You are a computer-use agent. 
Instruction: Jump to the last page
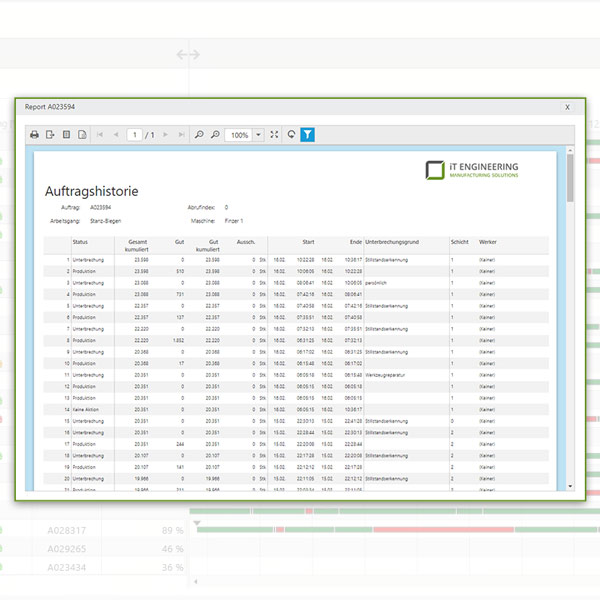click(181, 134)
